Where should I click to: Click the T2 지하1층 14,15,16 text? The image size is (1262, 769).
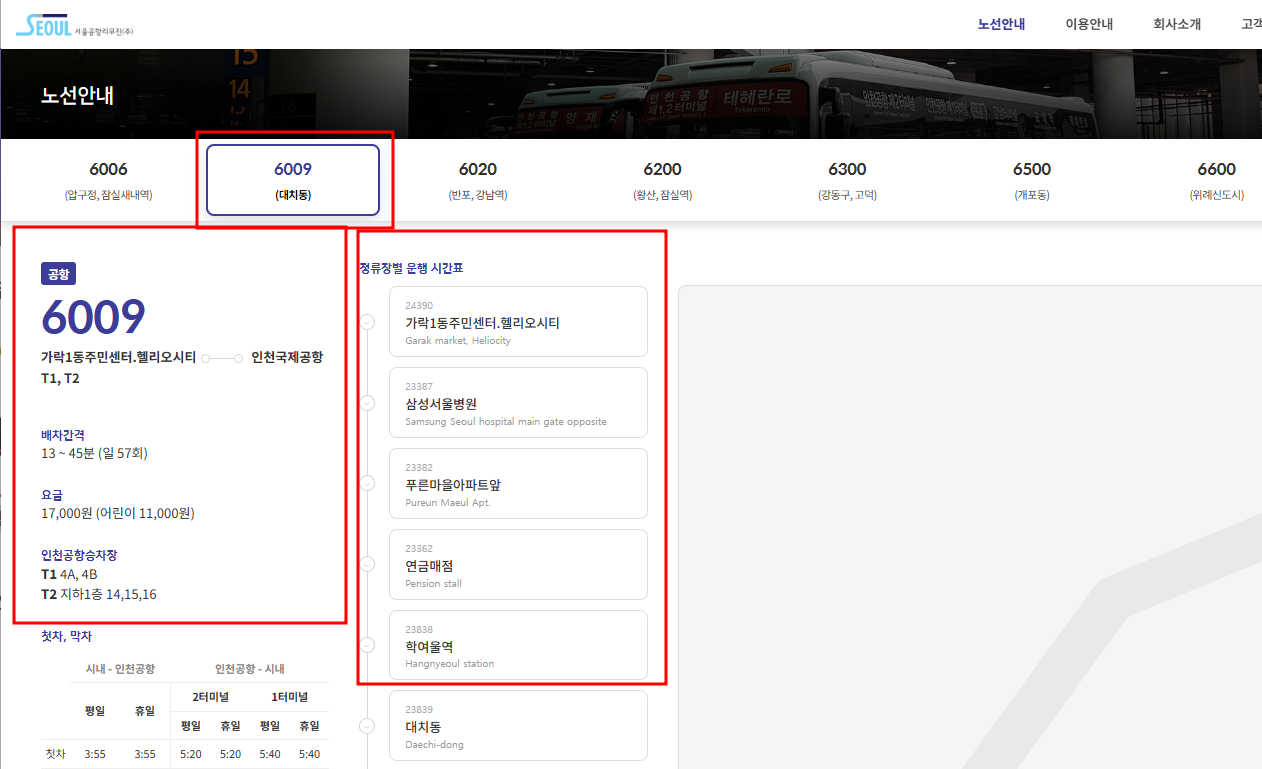click(x=99, y=595)
